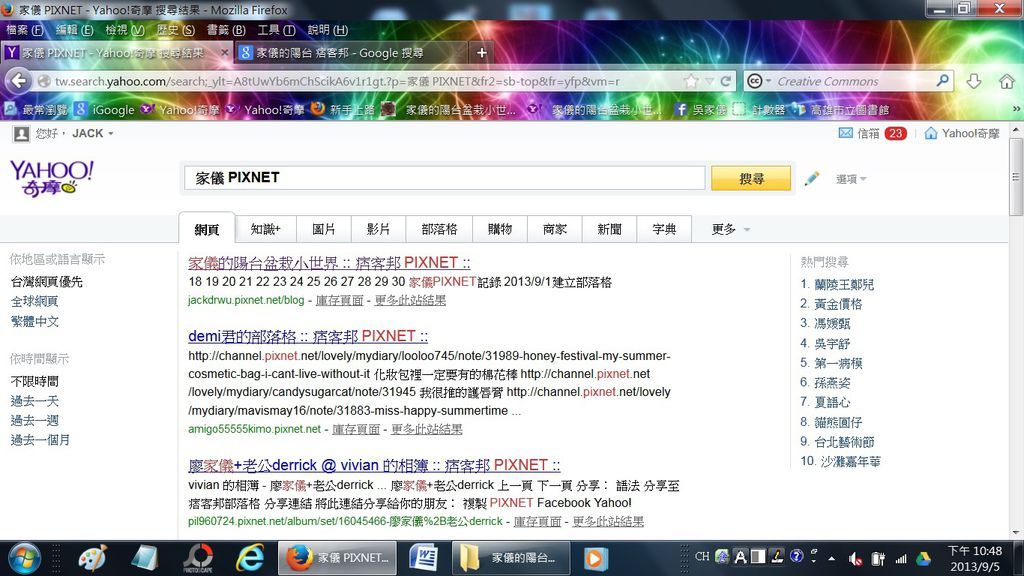Select the 知識+ search tab
Viewport: 1024px width, 576px height.
(x=265, y=229)
